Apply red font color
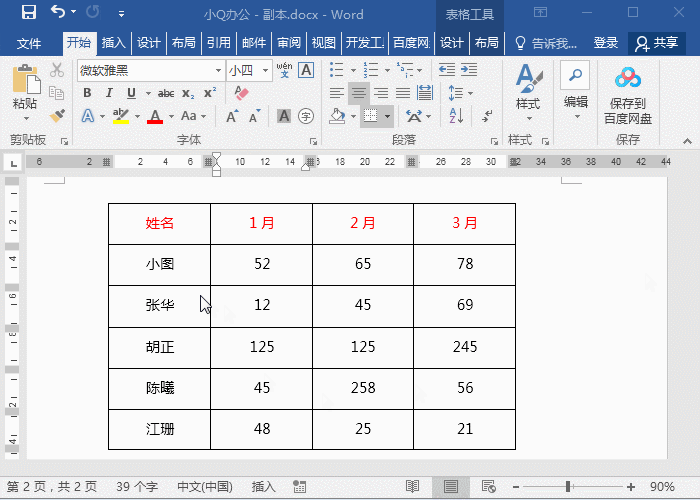Viewport: 700px width, 500px height. coord(154,116)
